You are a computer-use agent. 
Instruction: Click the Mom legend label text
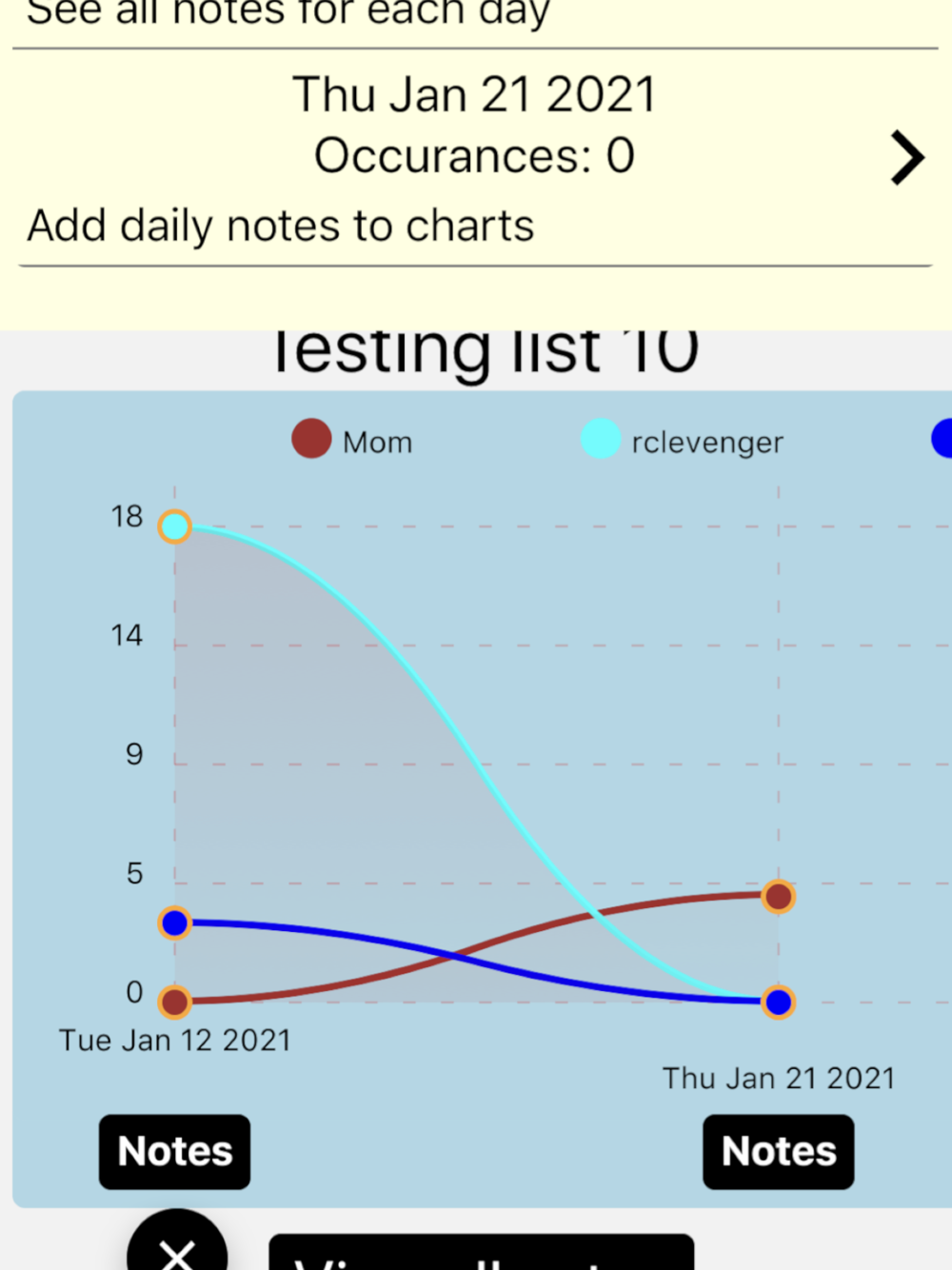pos(378,443)
